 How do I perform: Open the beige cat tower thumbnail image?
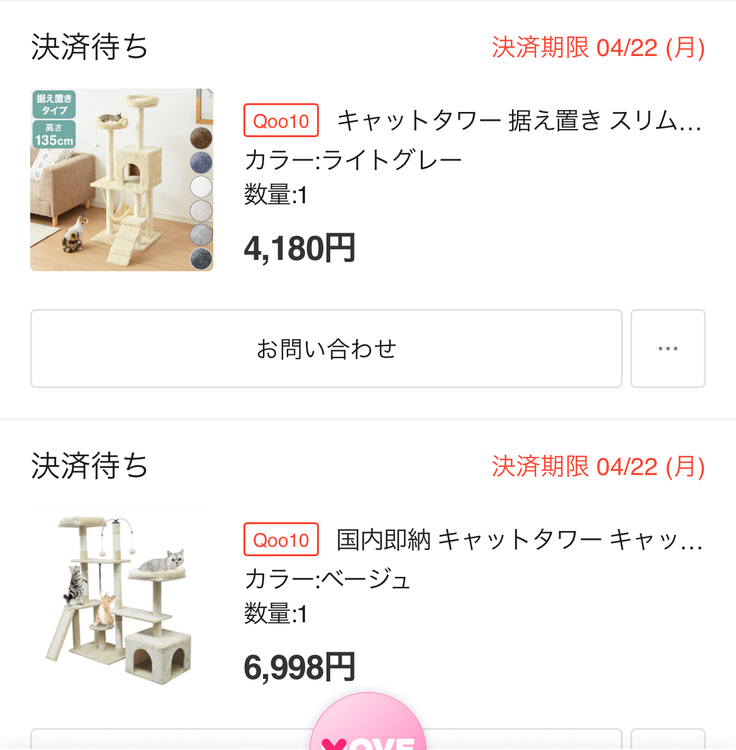coord(121,598)
